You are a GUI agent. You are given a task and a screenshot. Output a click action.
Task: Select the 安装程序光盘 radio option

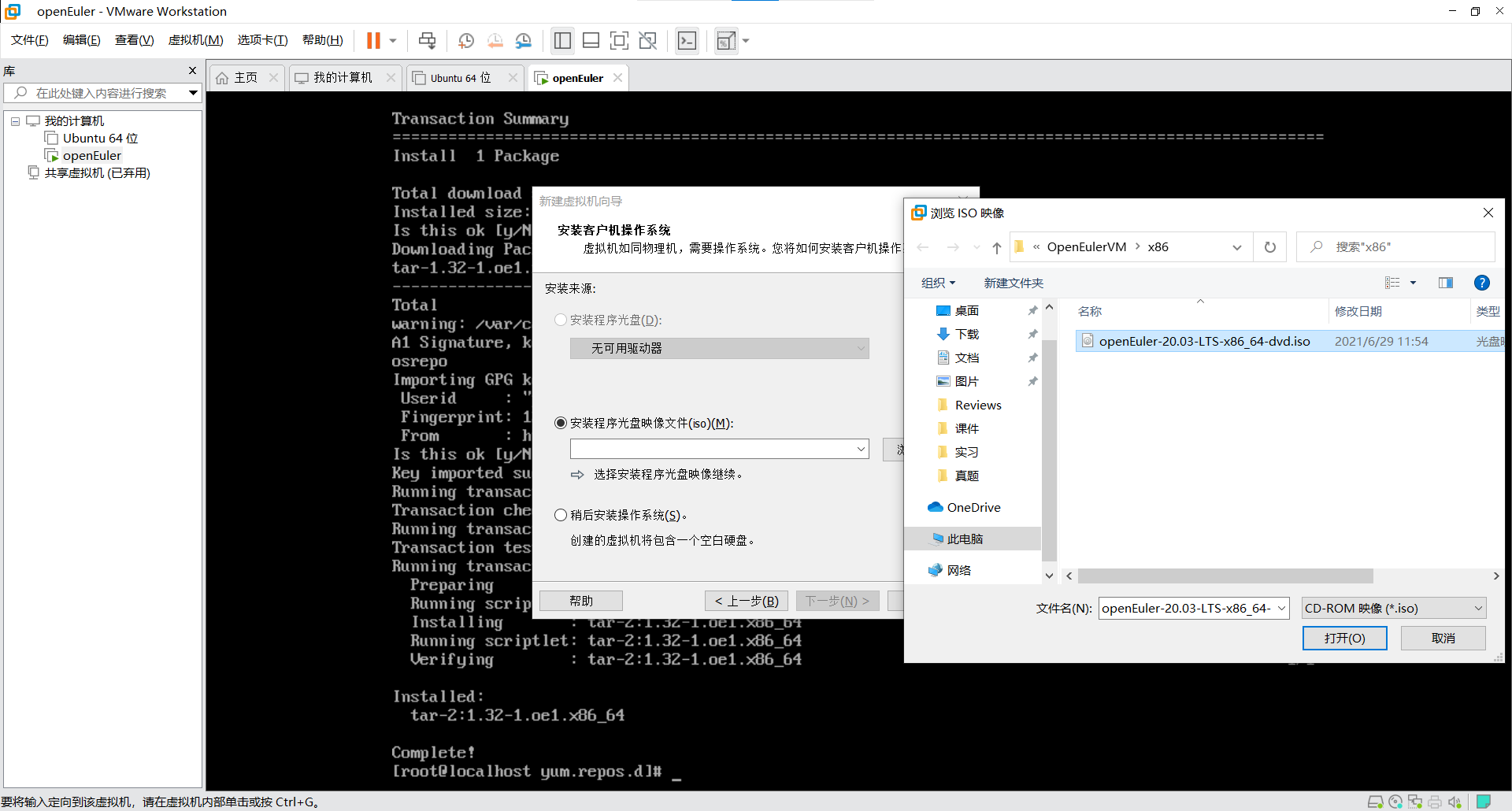click(560, 320)
